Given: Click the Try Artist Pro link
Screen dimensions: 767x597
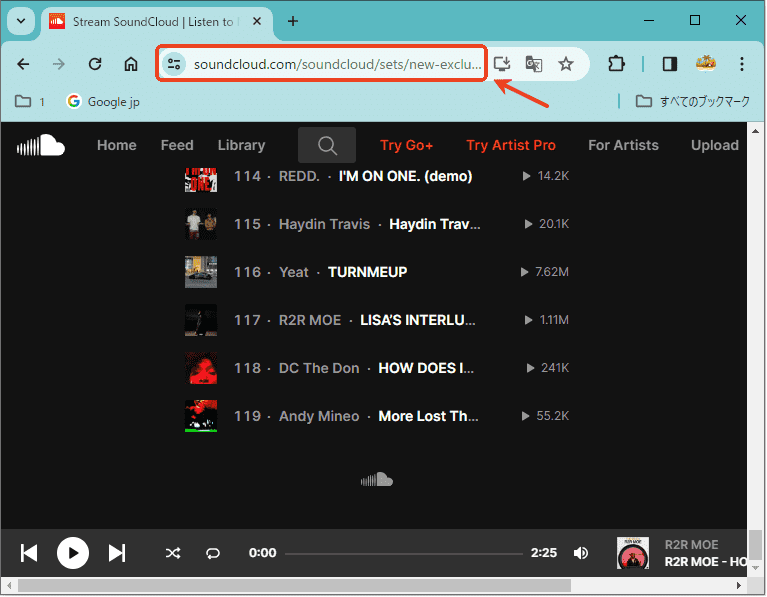Looking at the screenshot, I should [510, 146].
